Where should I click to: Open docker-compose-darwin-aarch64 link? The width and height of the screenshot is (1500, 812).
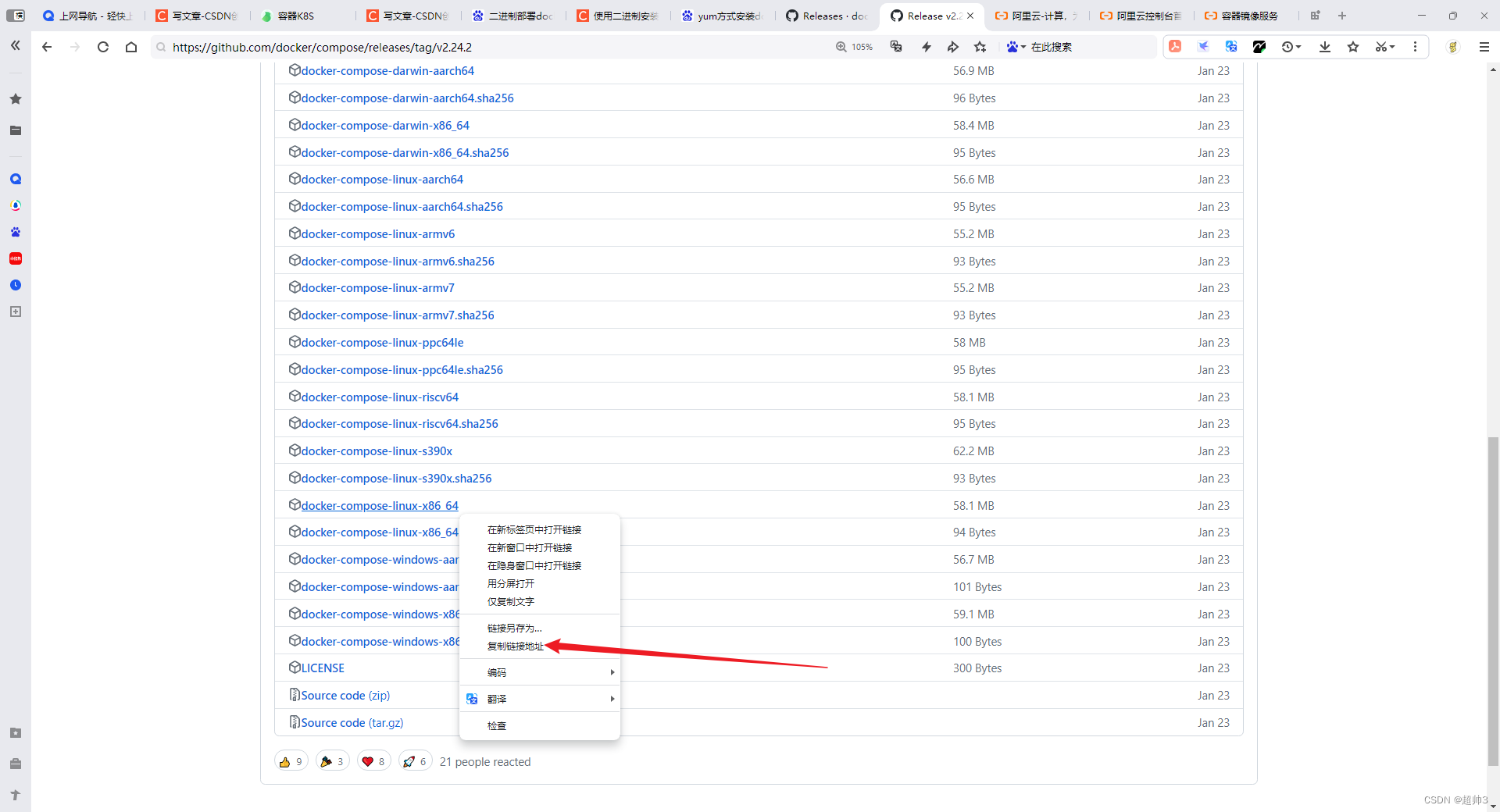click(x=387, y=70)
